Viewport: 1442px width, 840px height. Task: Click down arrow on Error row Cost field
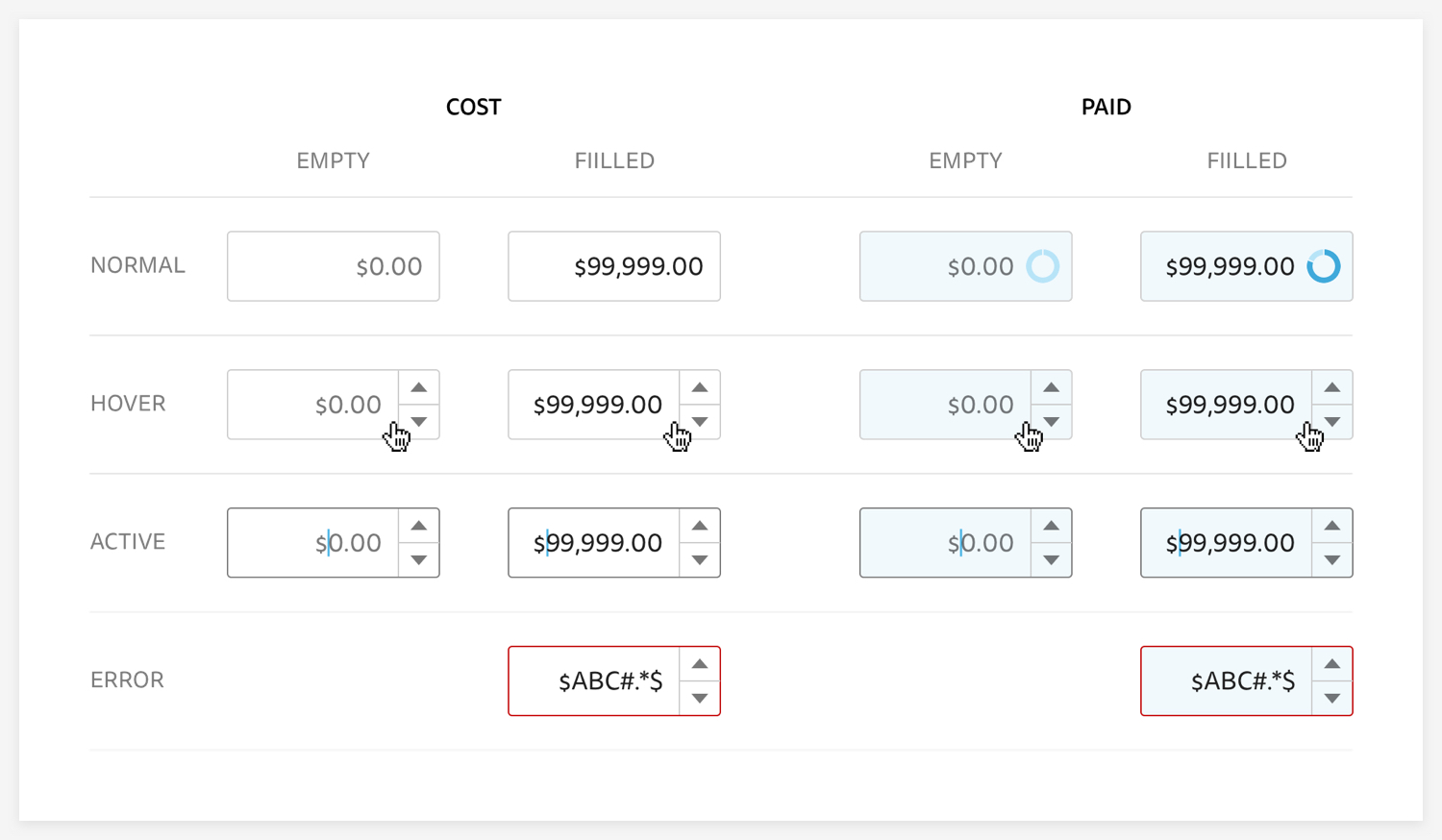click(x=700, y=699)
